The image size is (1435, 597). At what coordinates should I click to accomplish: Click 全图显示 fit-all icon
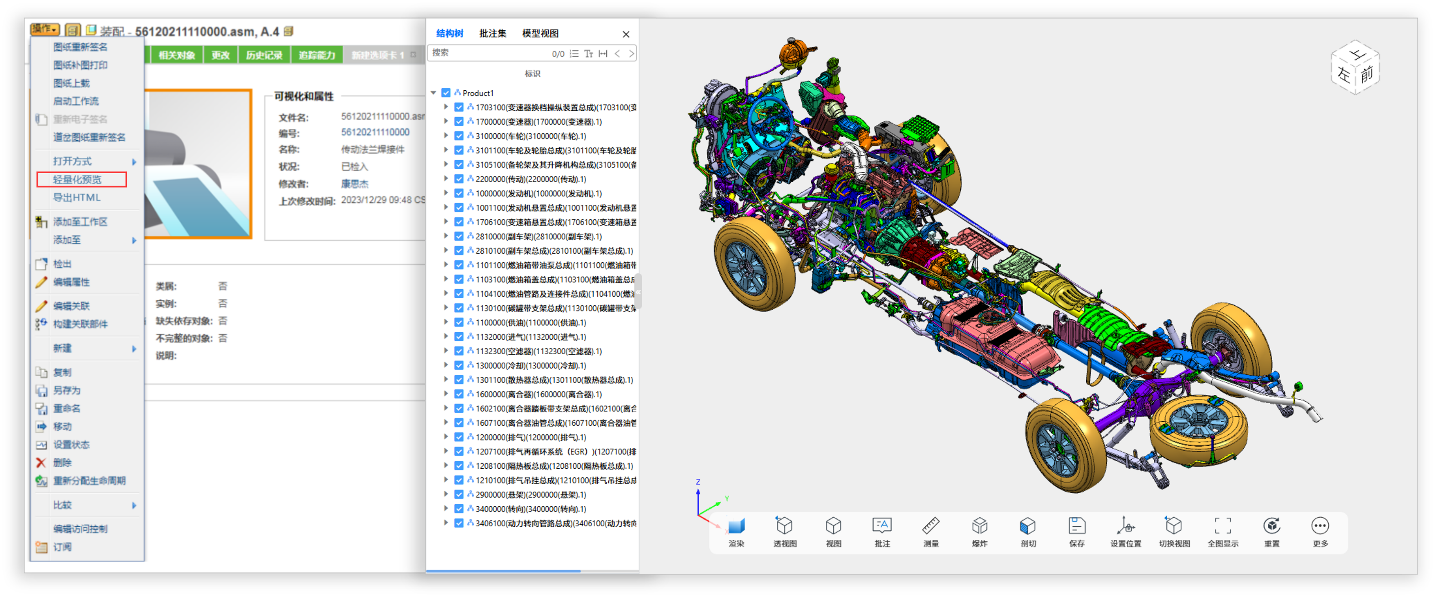pos(1222,527)
